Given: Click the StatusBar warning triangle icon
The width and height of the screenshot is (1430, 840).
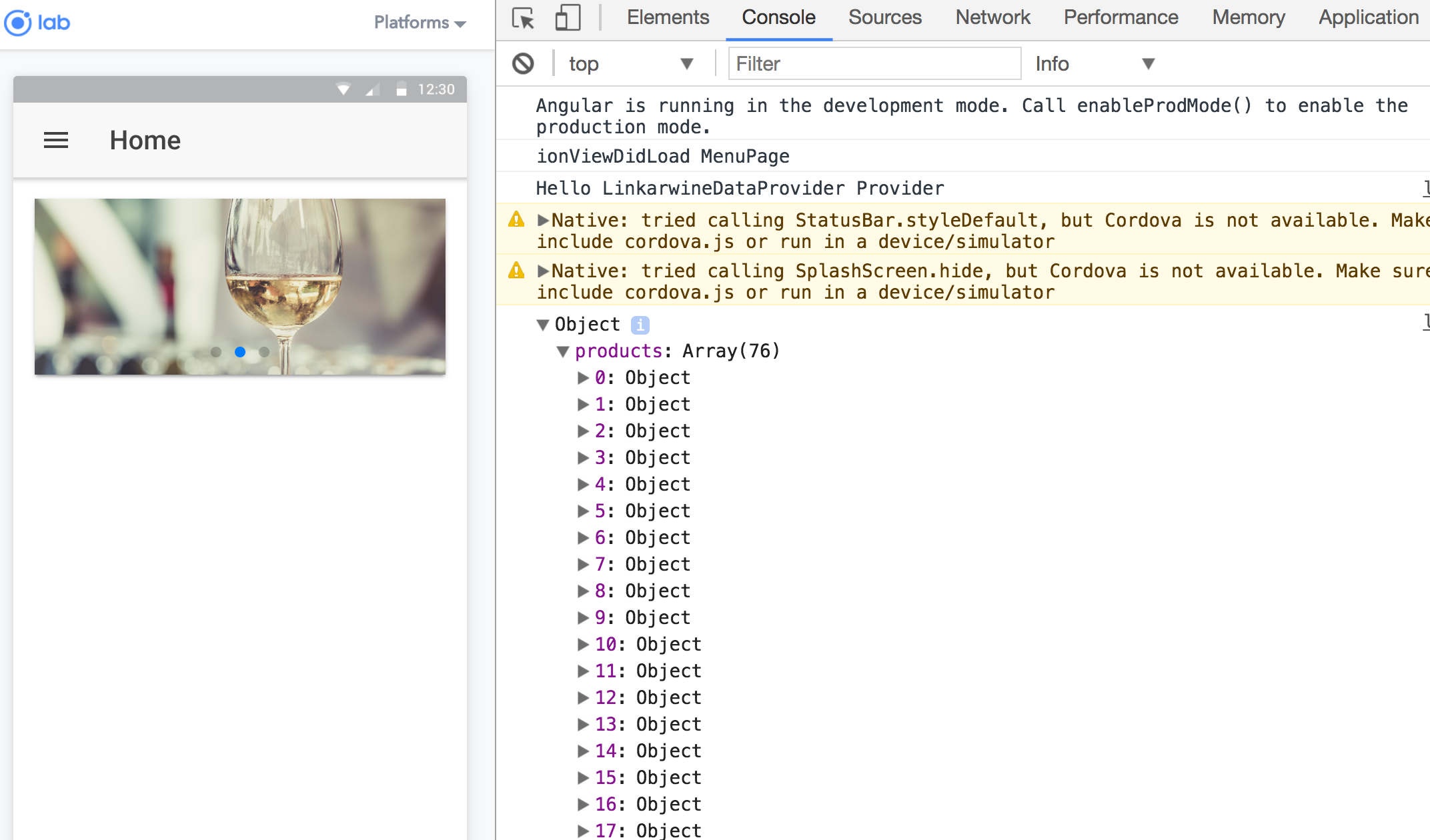Looking at the screenshot, I should [516, 220].
